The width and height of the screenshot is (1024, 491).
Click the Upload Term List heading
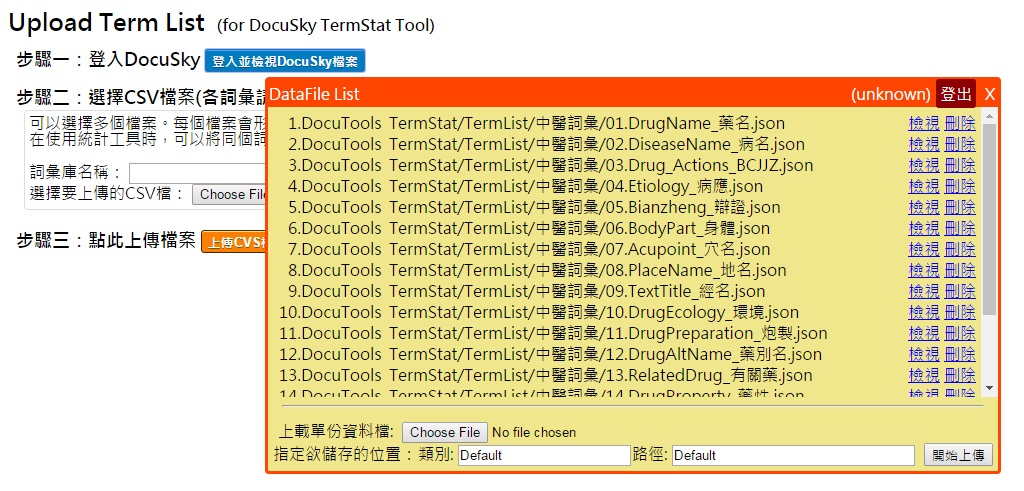coord(106,24)
